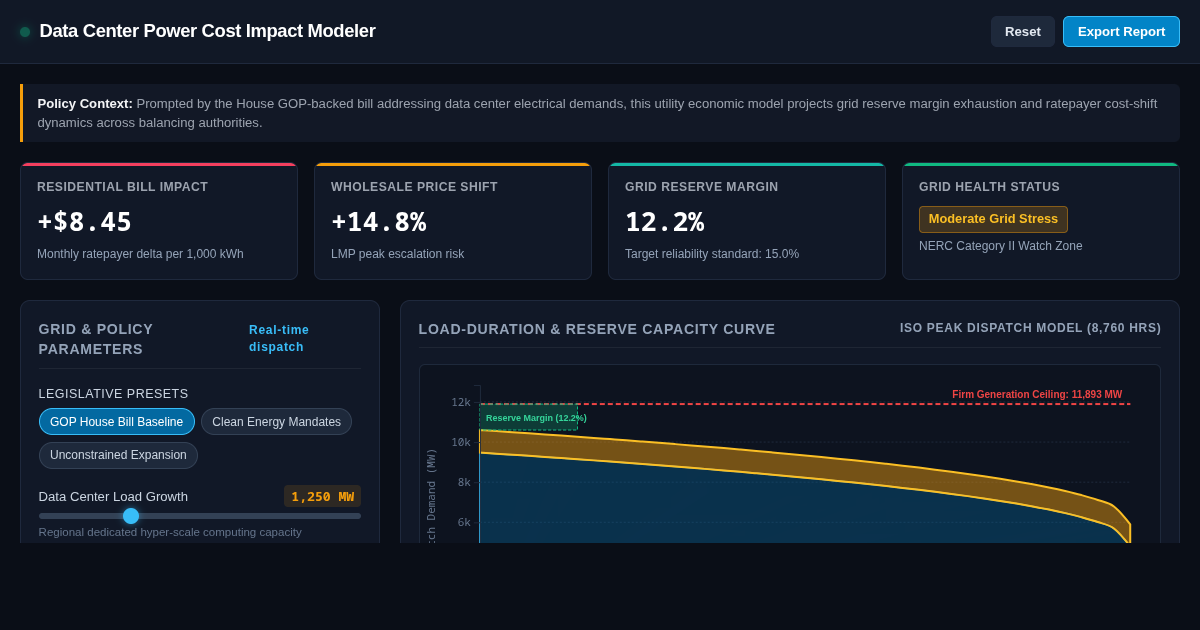Viewport: 1200px width, 630px height.
Task: Click the Export Report button
Action: [1121, 31]
